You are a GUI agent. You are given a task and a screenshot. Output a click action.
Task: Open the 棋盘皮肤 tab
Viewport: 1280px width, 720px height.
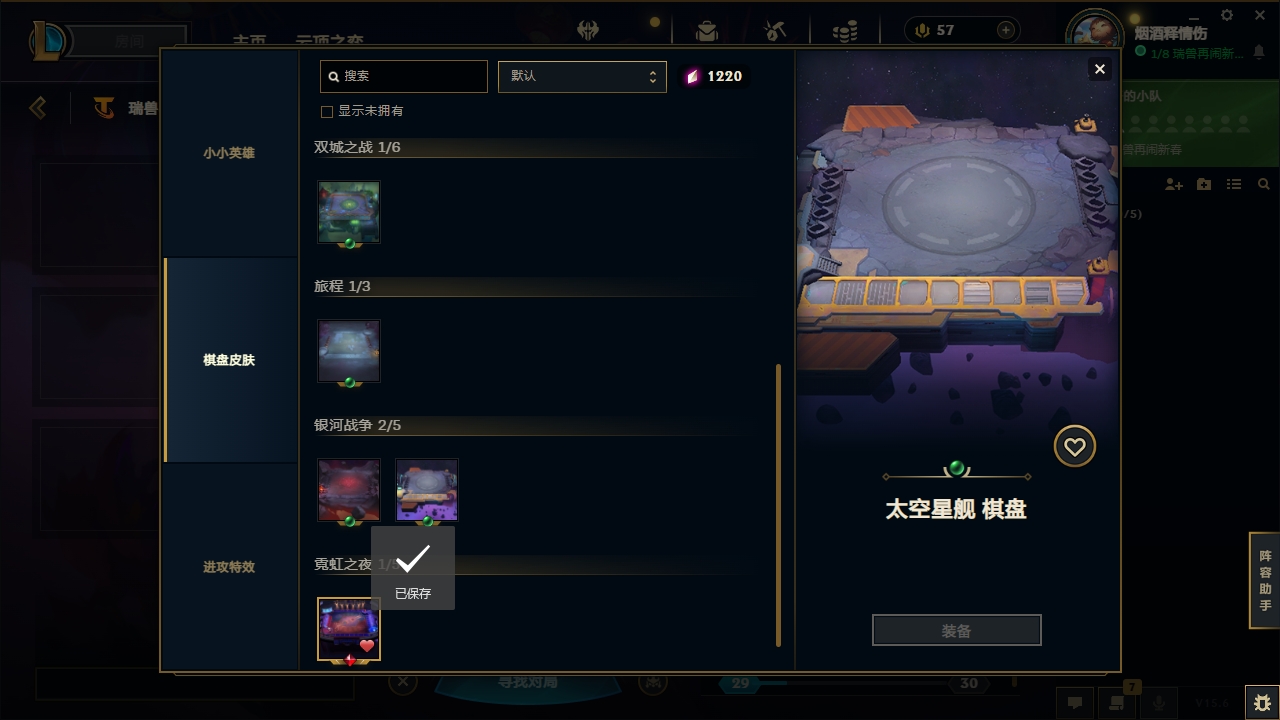[x=229, y=360]
